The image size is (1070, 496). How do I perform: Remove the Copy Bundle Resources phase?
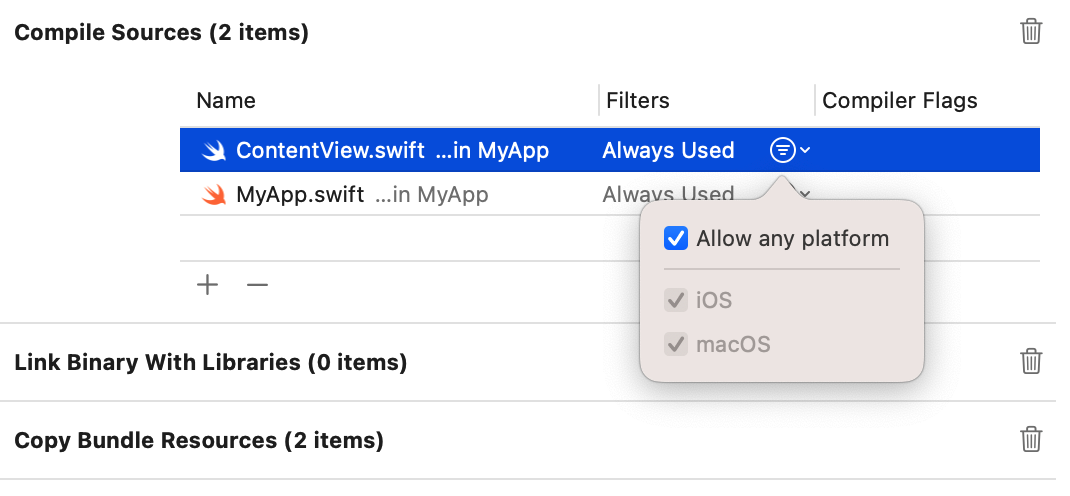pyautogui.click(x=1031, y=440)
